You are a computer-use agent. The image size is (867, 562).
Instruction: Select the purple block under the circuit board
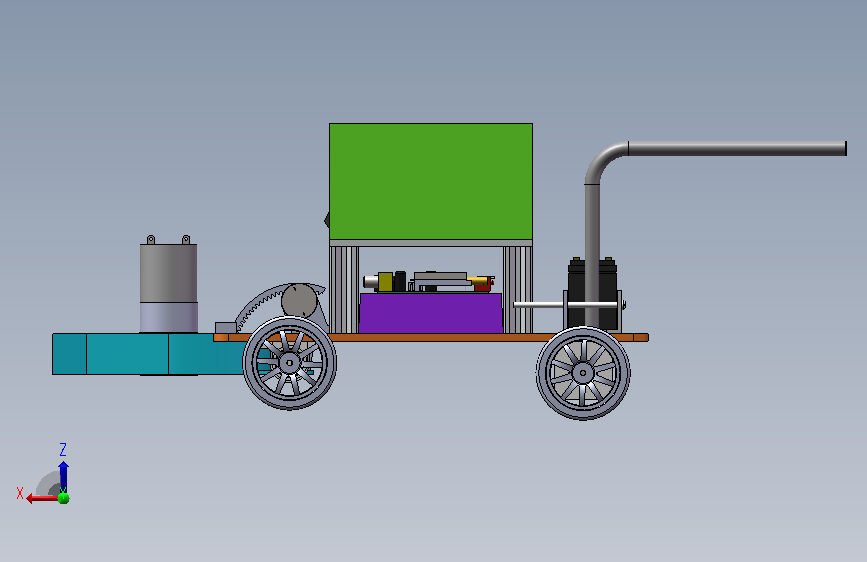431,313
